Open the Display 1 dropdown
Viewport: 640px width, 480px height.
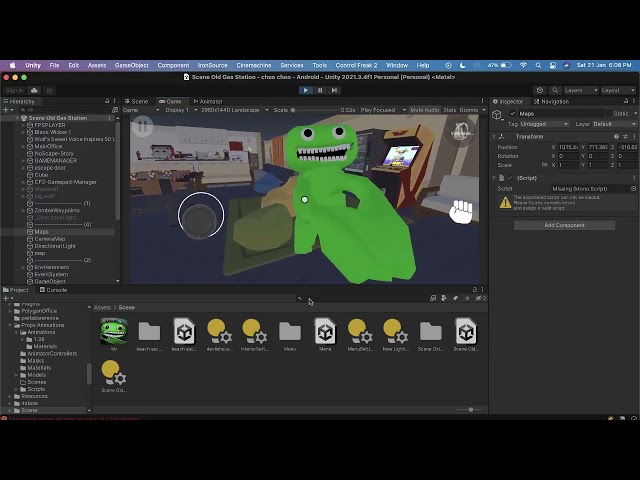[x=181, y=110]
